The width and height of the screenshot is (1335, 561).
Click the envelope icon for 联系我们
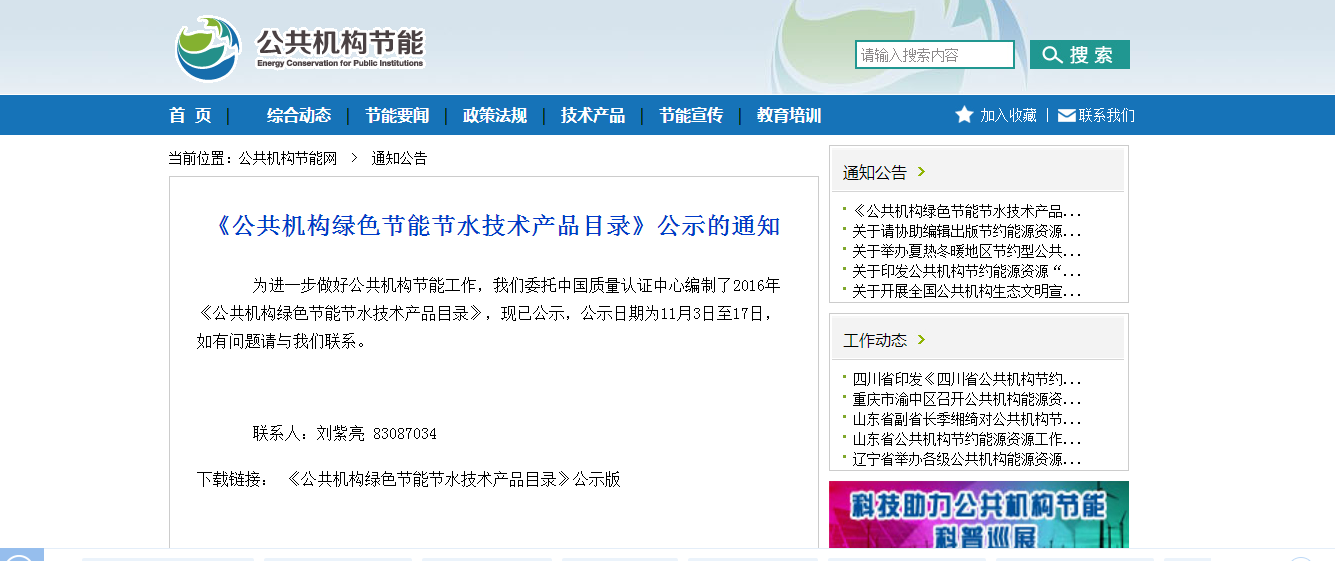point(1066,115)
